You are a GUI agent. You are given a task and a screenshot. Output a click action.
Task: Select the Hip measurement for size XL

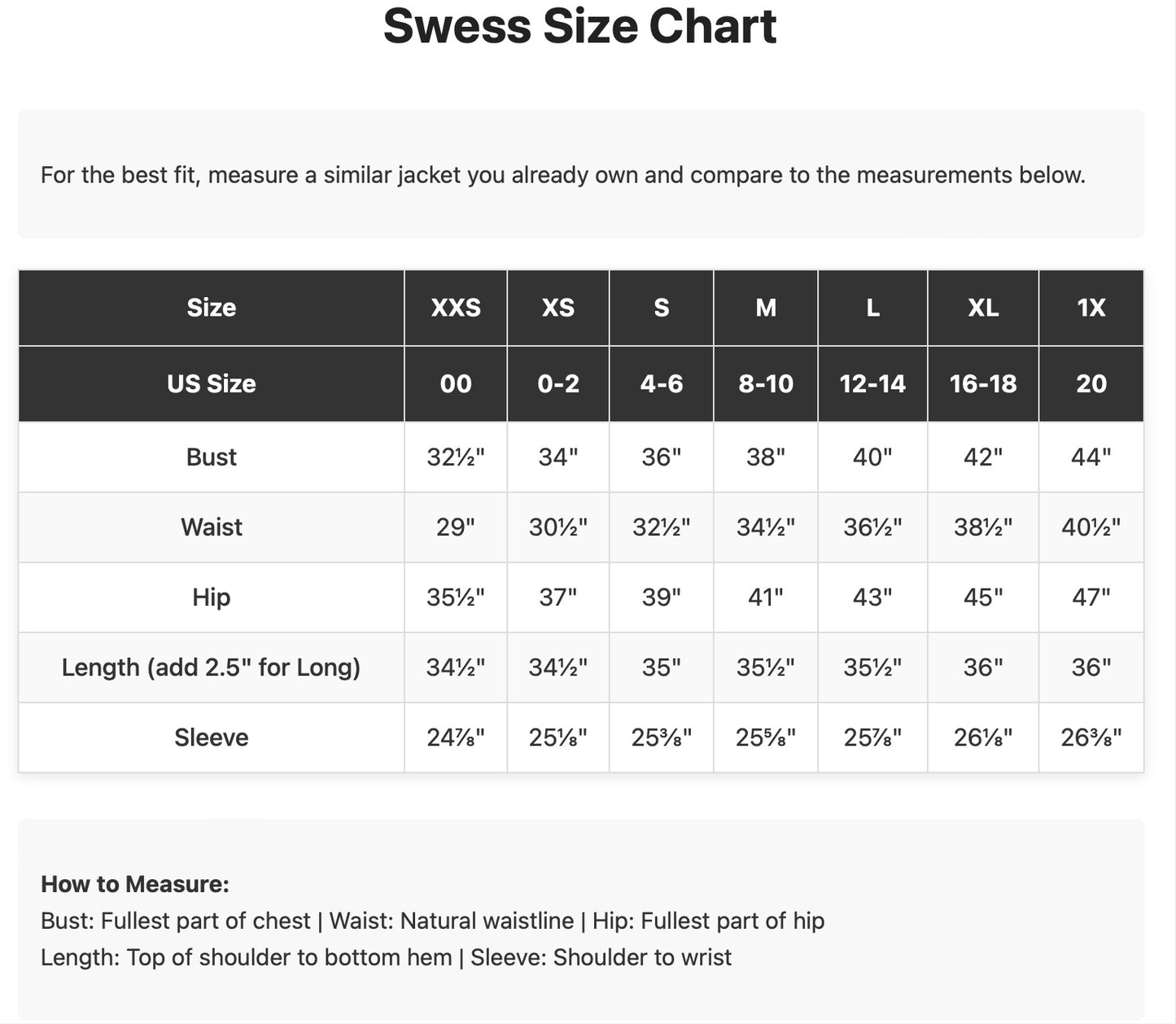983,597
